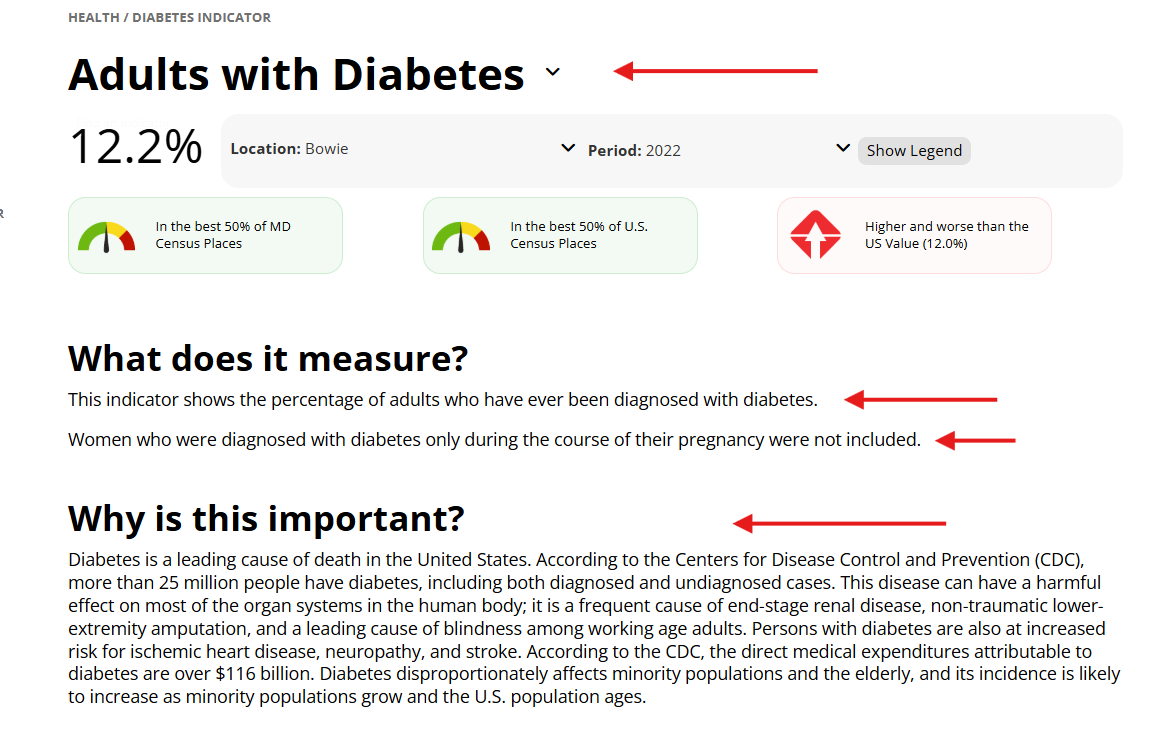Click red arrow next to the pregnancy sentence

(x=976, y=440)
